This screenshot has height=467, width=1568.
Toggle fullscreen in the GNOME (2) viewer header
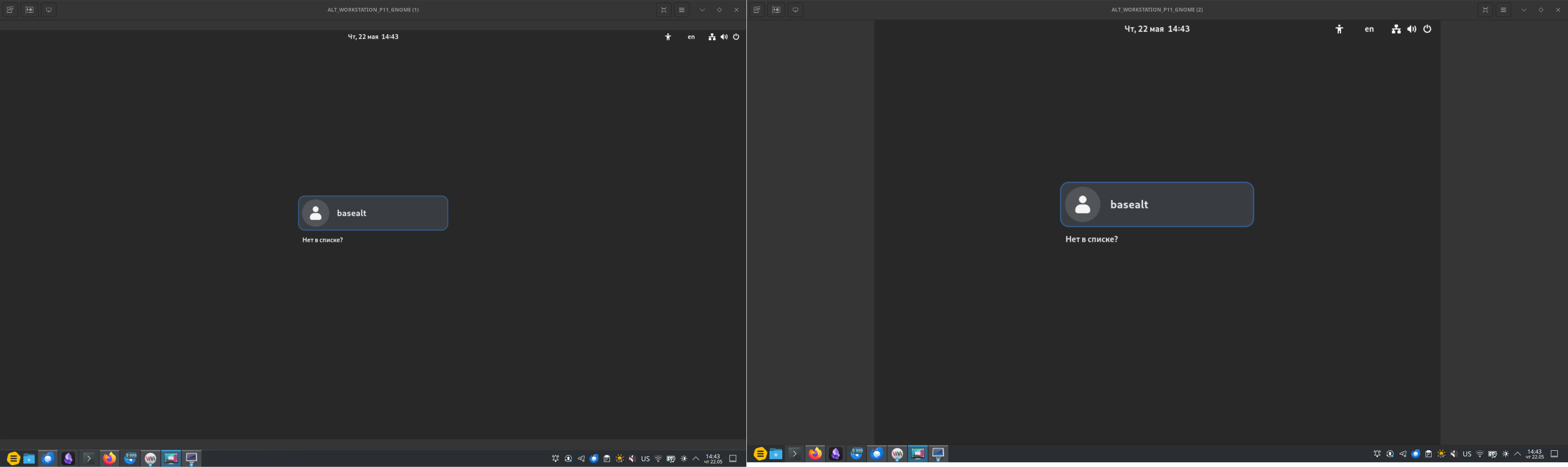(1485, 10)
